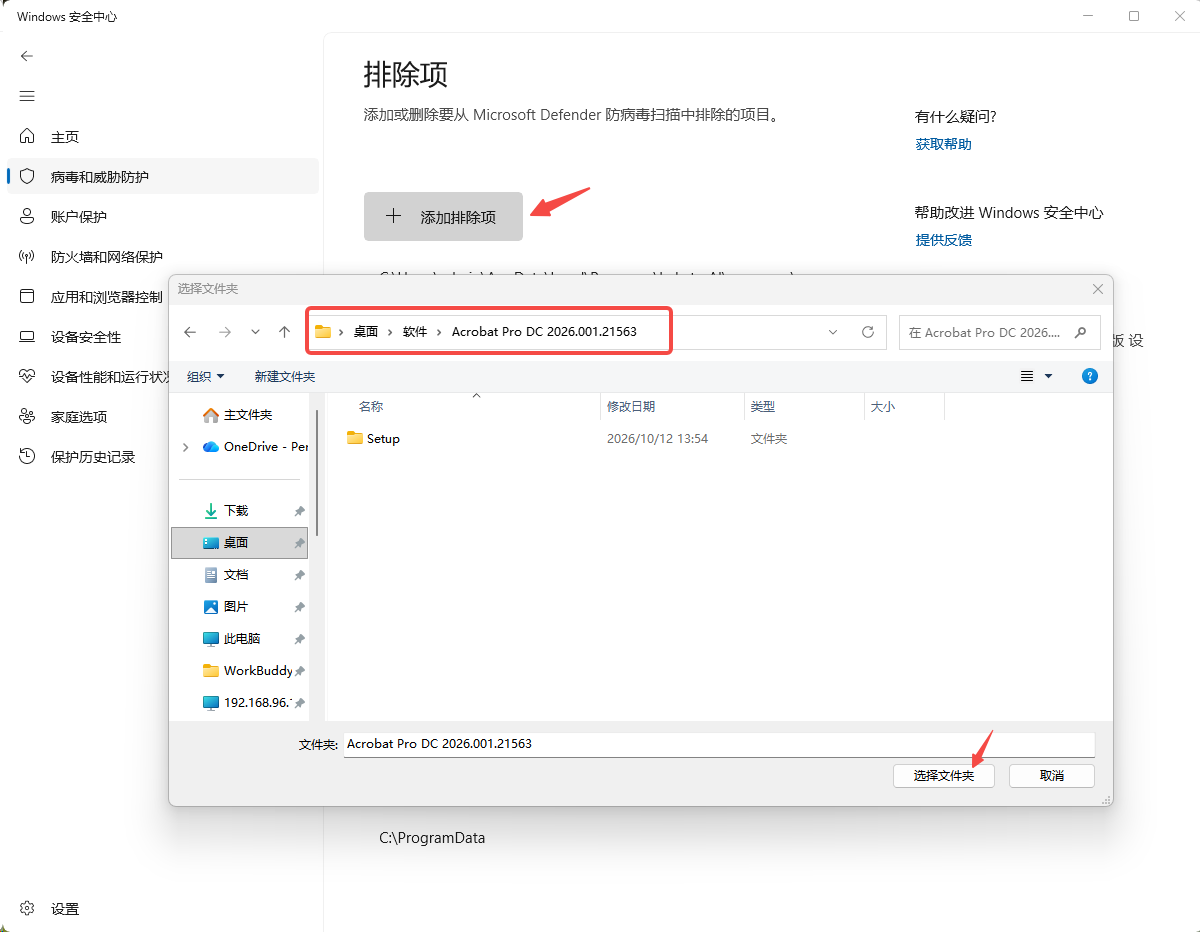The image size is (1200, 932).
Task: Select the Setup folder in file list
Action: click(x=373, y=439)
